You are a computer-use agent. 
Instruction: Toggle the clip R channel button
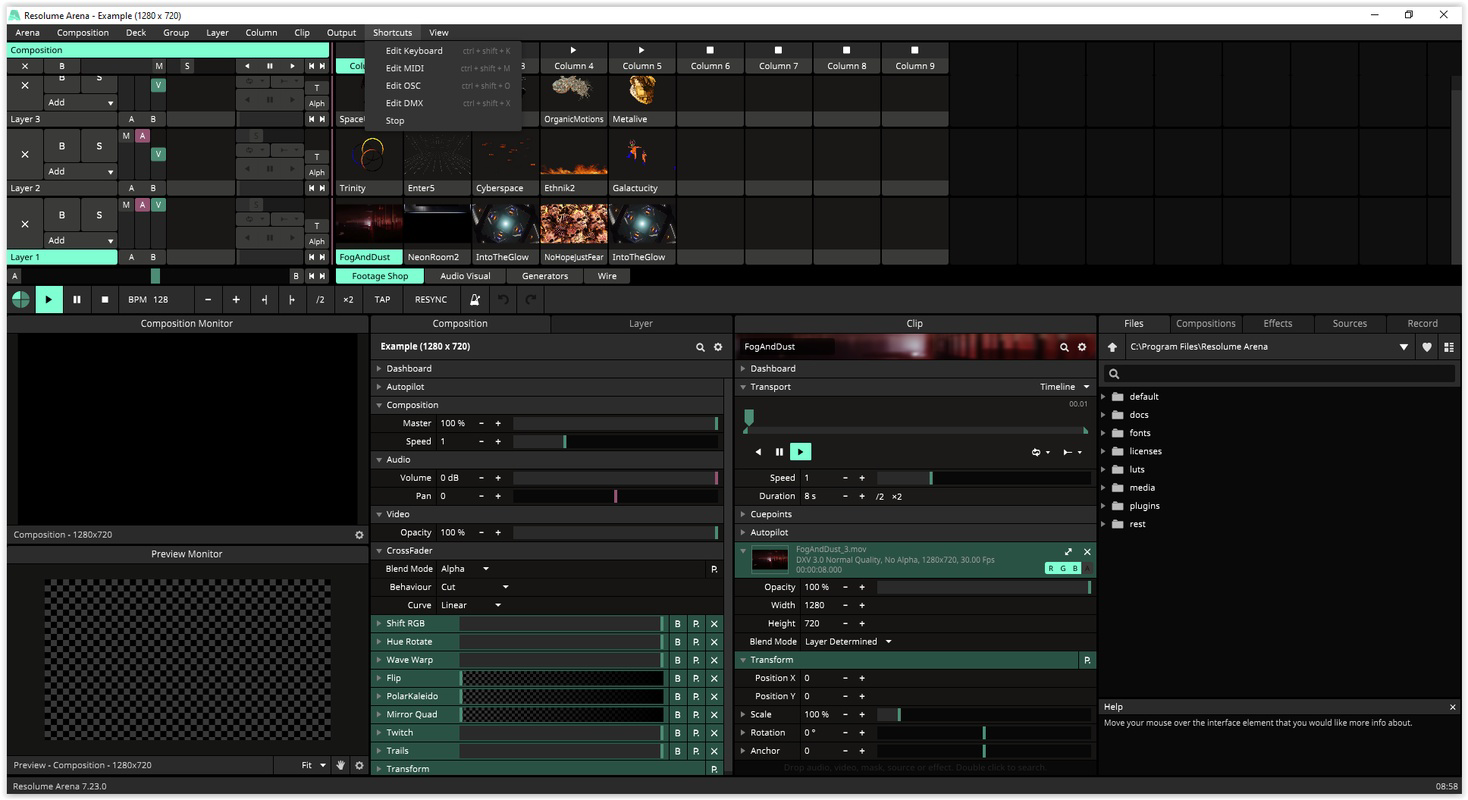tap(1052, 568)
